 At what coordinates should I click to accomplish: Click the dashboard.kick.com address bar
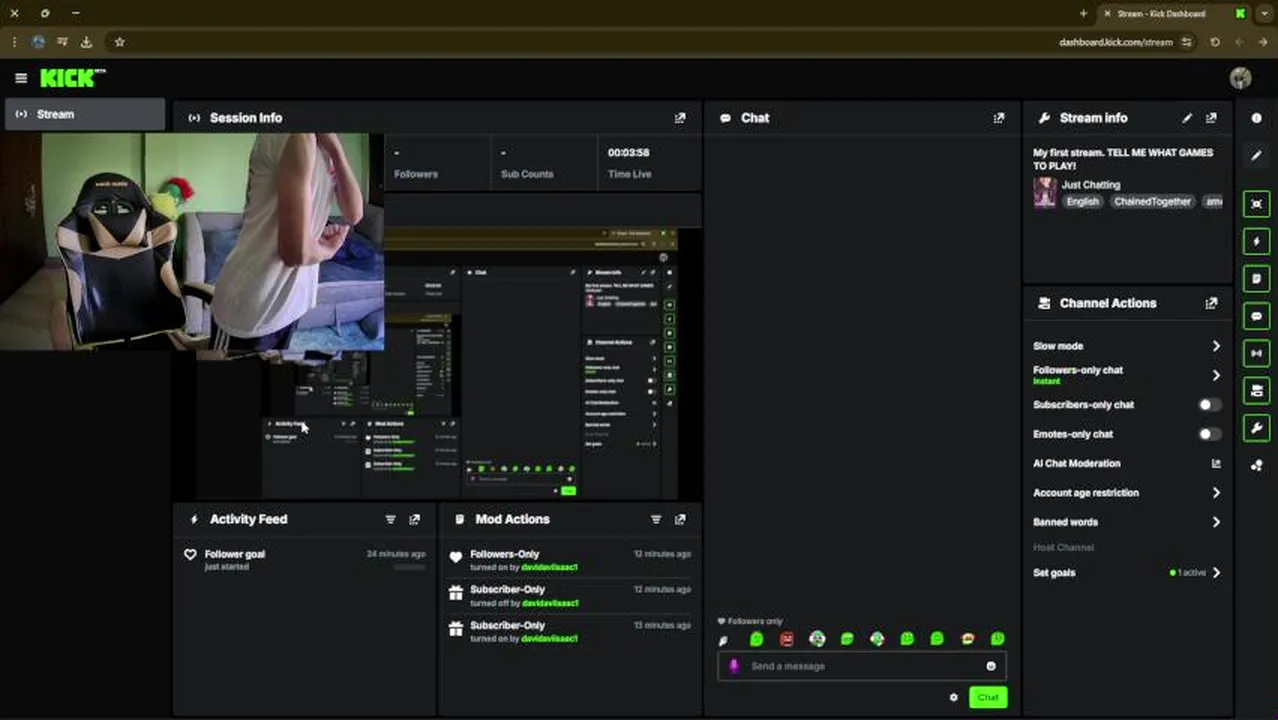pos(1115,42)
